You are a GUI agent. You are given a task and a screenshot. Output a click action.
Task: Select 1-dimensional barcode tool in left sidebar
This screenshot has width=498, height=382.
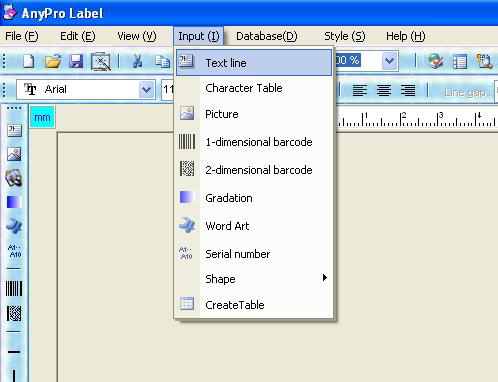14,288
